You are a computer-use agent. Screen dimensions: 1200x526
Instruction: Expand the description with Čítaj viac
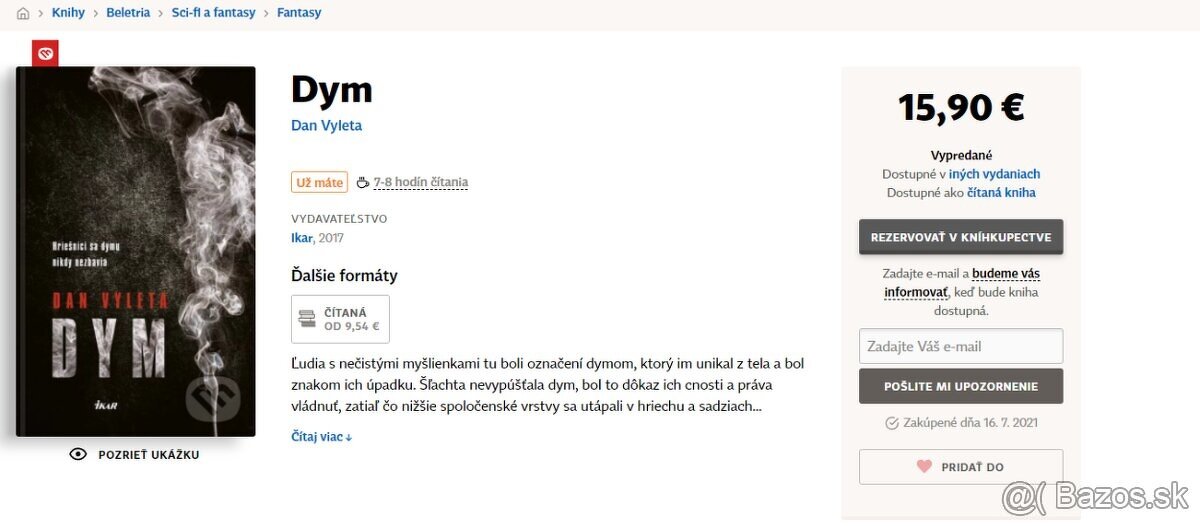coord(321,437)
